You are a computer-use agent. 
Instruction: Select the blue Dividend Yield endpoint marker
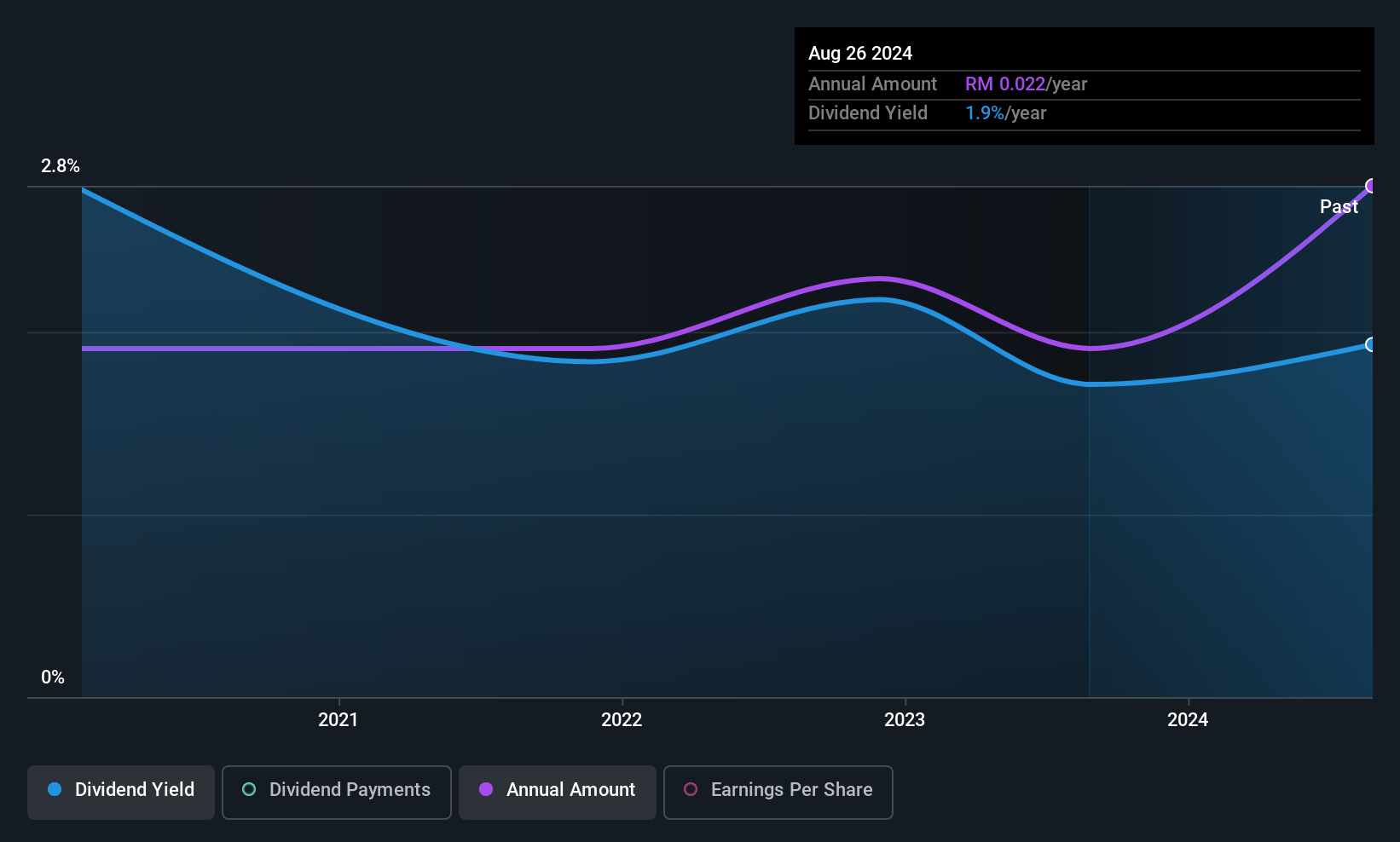point(1371,344)
